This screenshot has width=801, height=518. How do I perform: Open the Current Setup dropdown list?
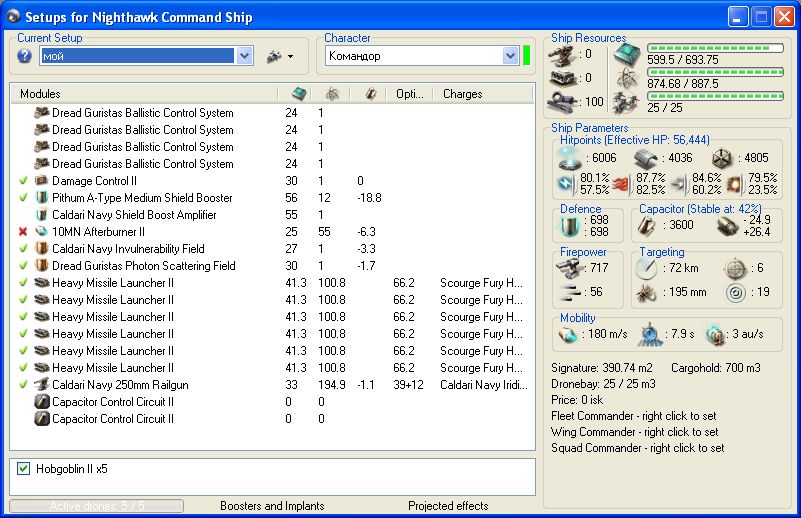coord(245,57)
